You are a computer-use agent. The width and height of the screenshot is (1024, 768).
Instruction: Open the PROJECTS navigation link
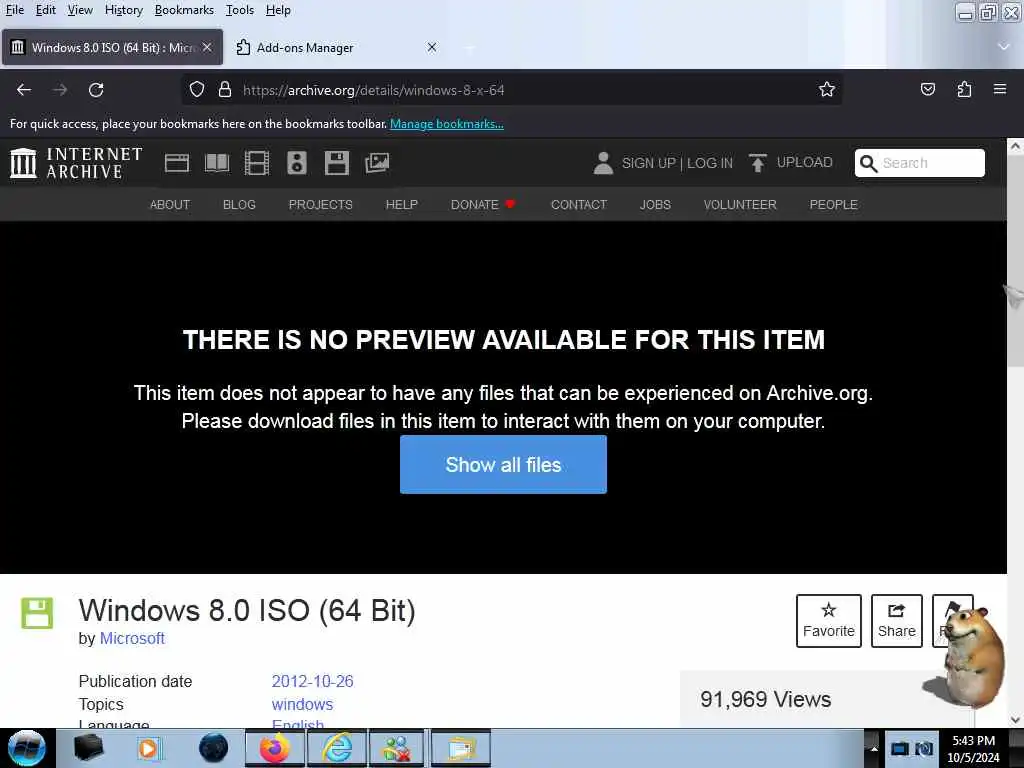[321, 204]
